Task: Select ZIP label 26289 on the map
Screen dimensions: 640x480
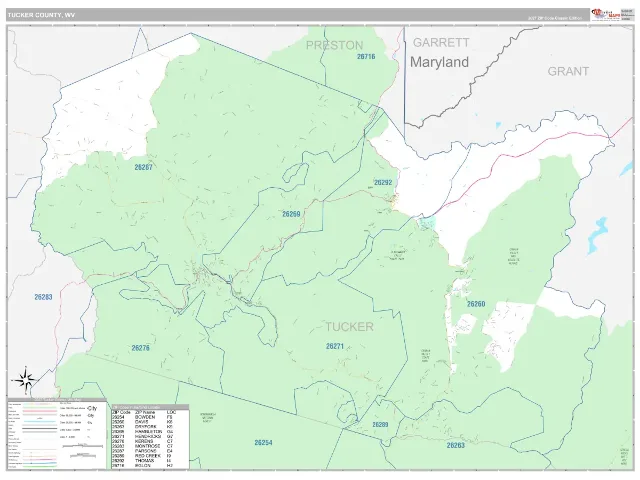Action: (x=380, y=424)
